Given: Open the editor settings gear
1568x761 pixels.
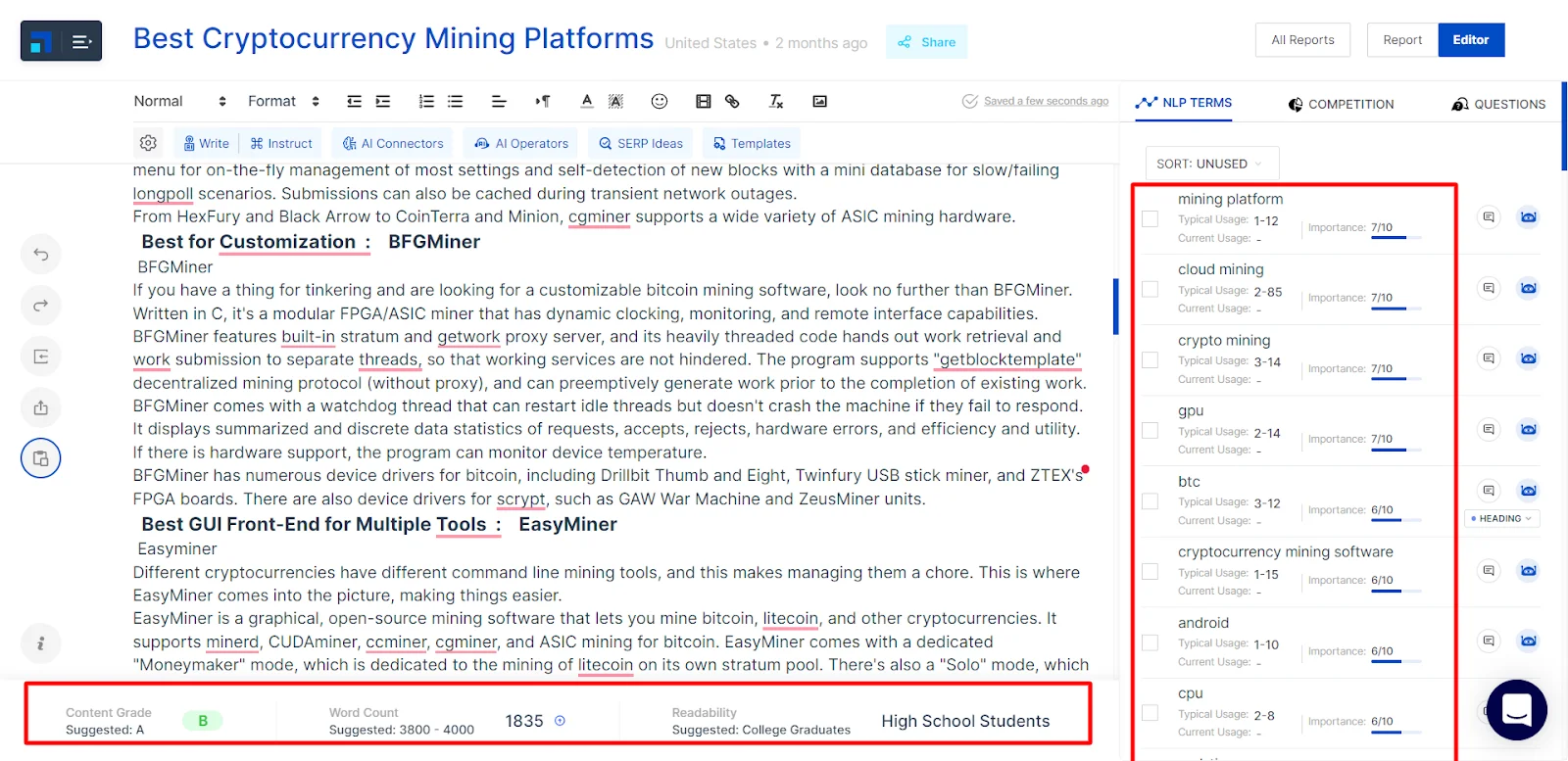Looking at the screenshot, I should (x=148, y=143).
